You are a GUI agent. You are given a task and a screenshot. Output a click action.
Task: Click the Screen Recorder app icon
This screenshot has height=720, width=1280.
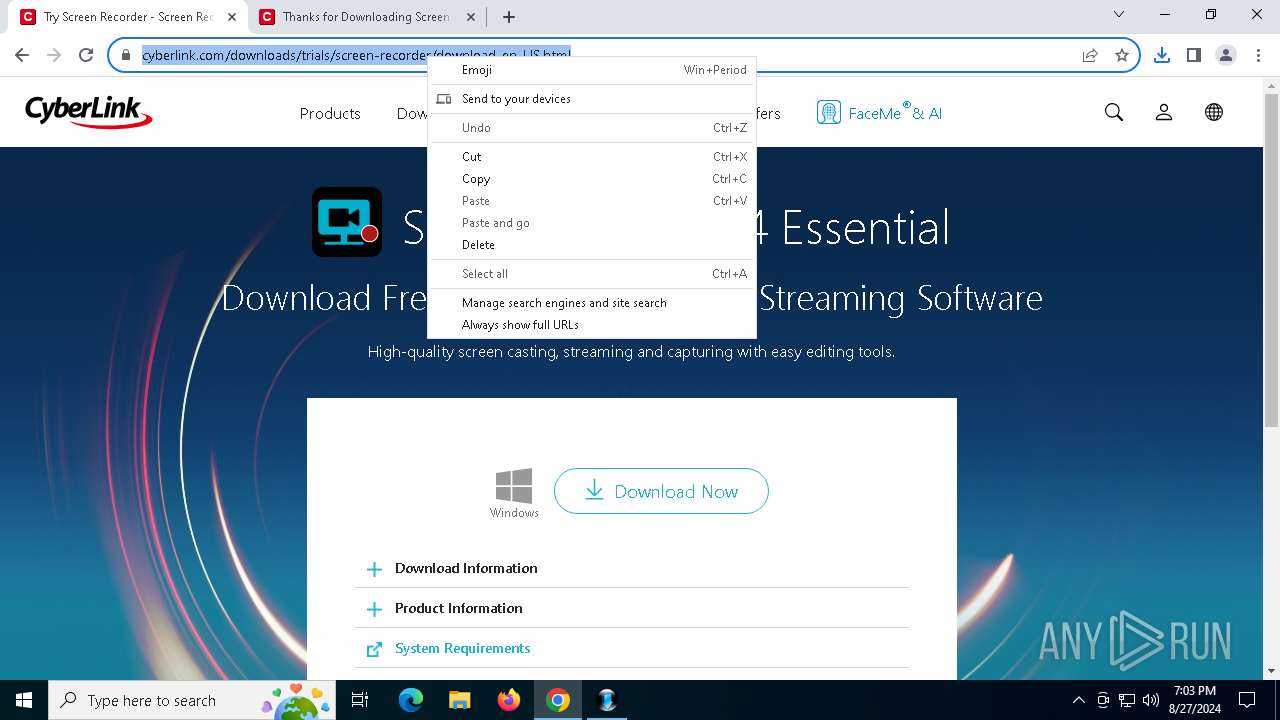click(x=347, y=222)
